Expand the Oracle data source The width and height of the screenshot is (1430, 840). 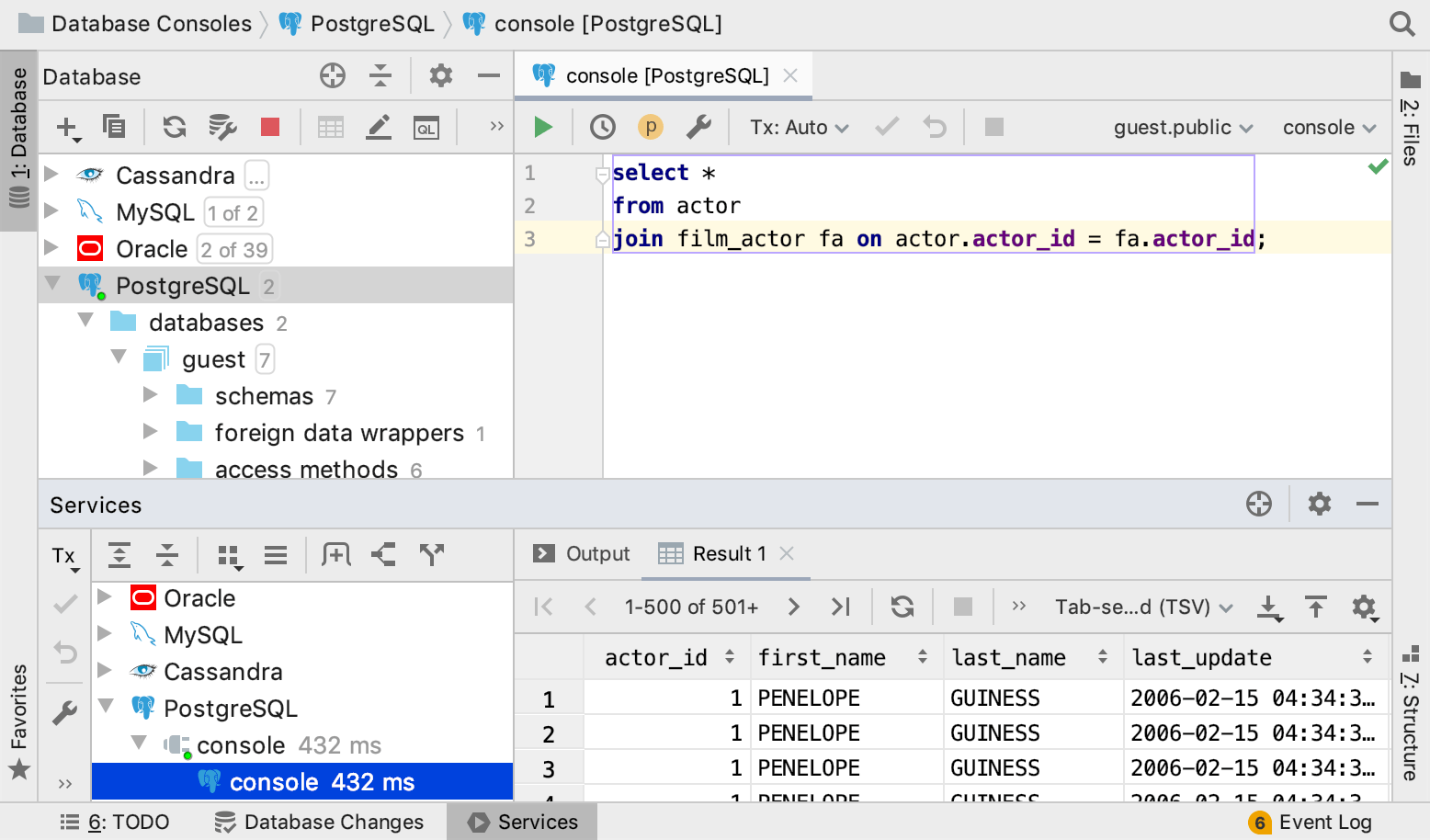(52, 247)
